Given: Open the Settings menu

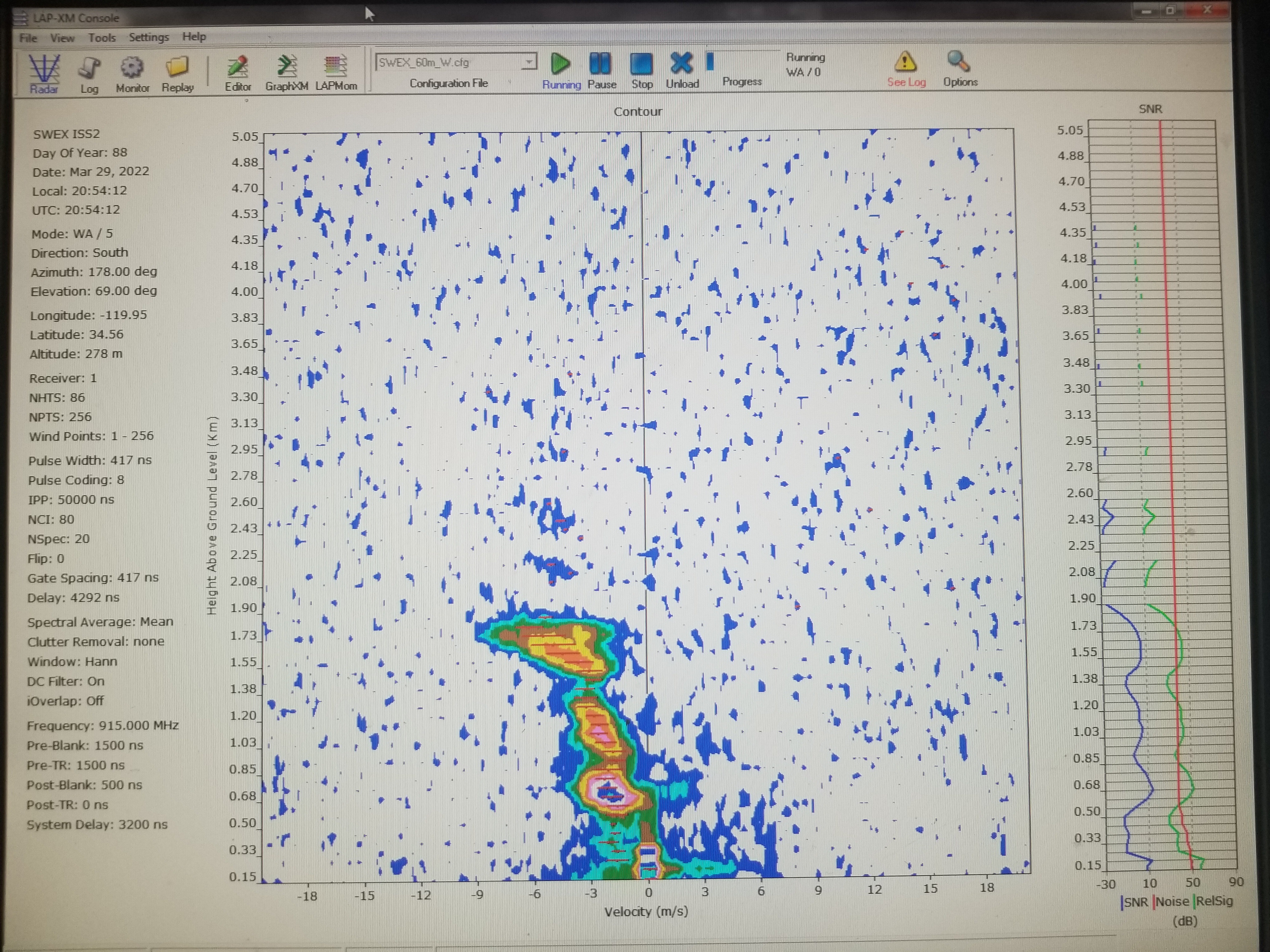Looking at the screenshot, I should click(149, 37).
